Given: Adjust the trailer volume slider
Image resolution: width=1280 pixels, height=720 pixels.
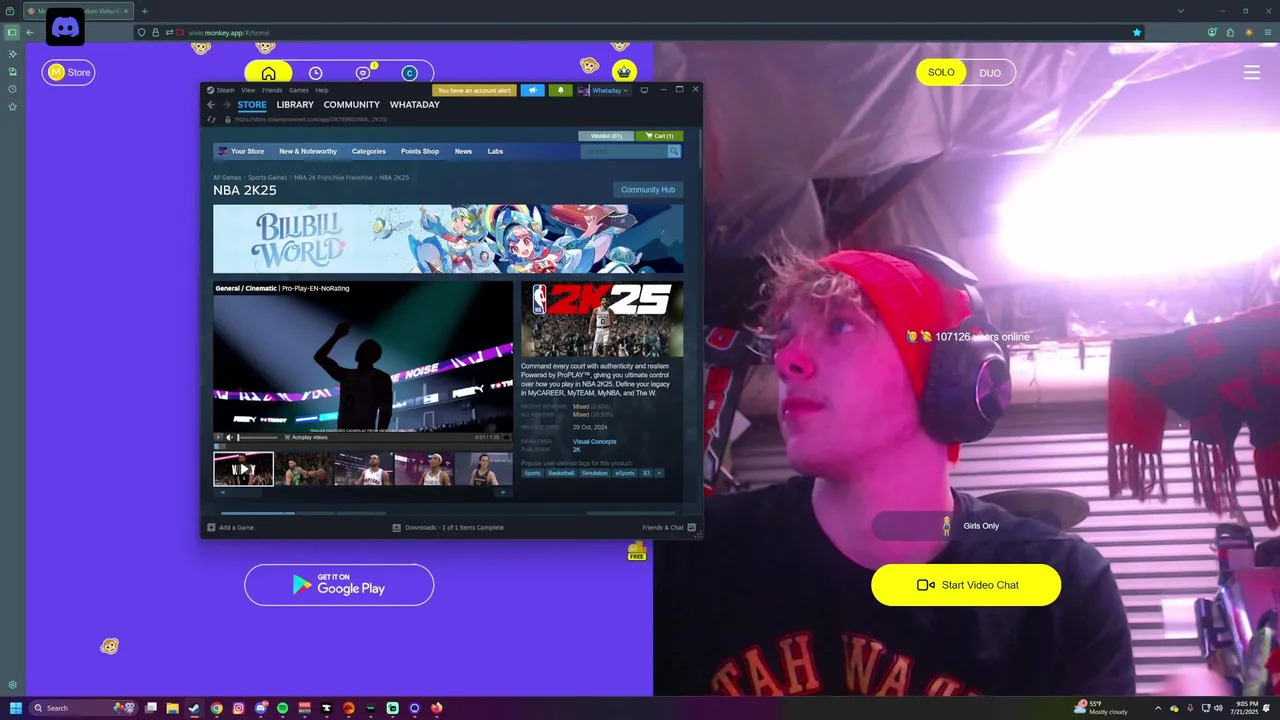Looking at the screenshot, I should click(258, 437).
